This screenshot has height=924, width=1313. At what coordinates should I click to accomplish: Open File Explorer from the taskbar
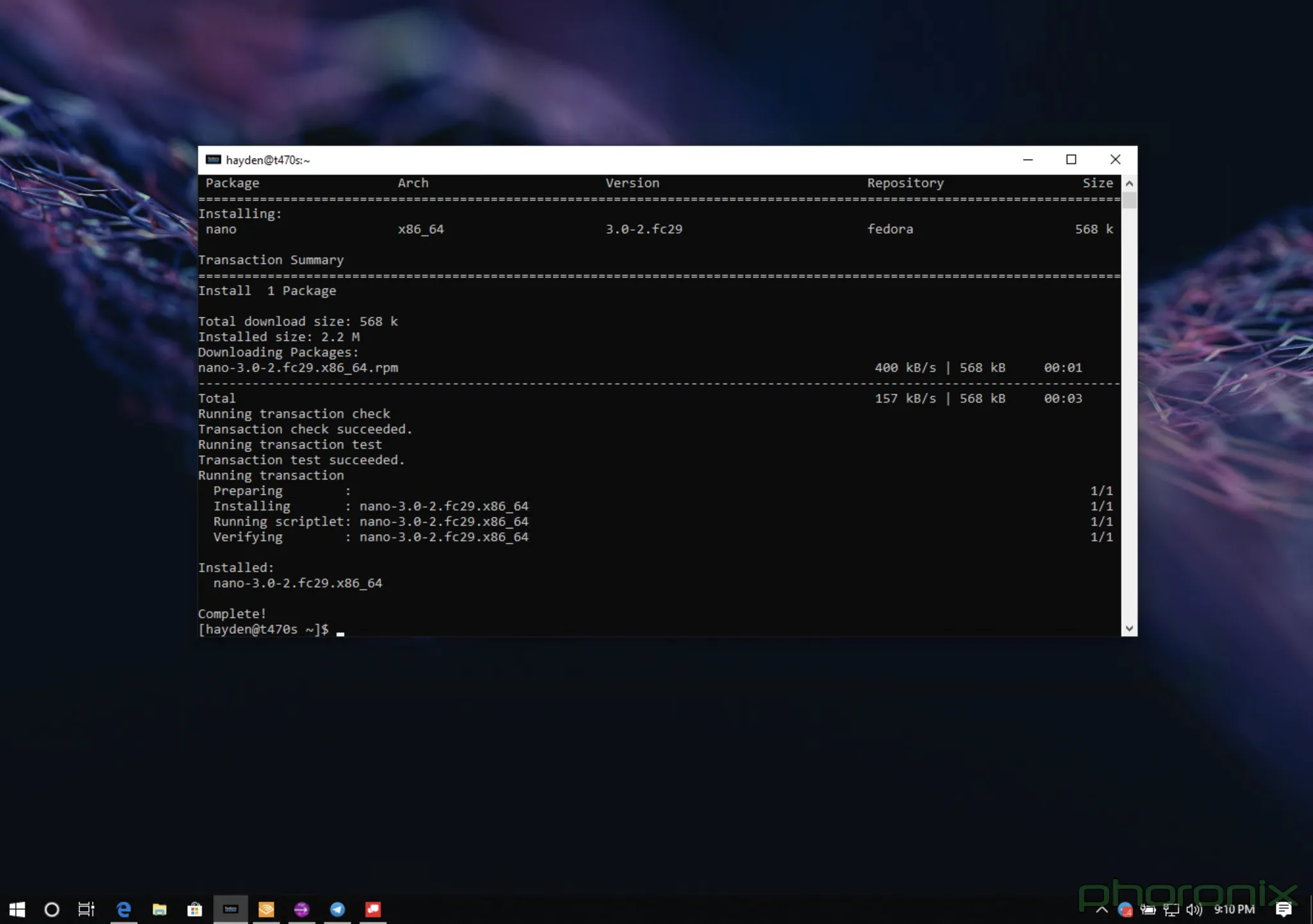tap(159, 909)
